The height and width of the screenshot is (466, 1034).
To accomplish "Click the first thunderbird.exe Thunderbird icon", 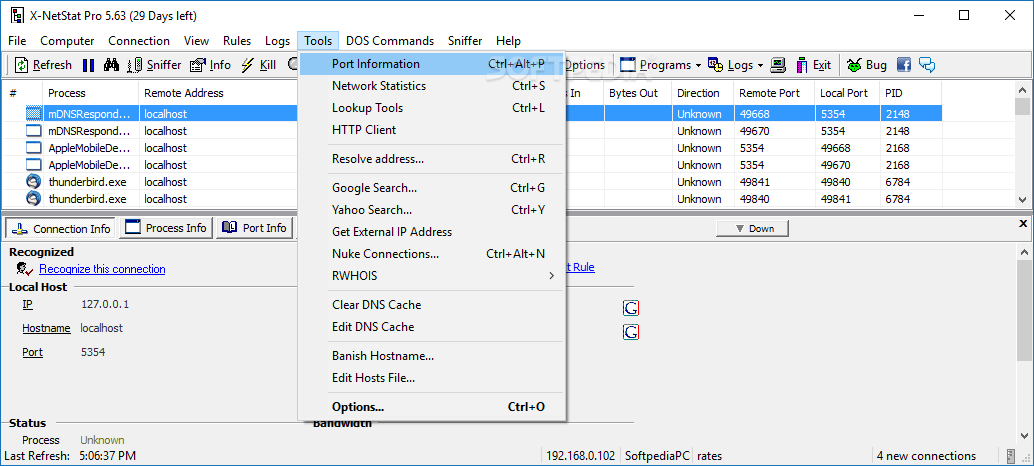I will (x=34, y=182).
